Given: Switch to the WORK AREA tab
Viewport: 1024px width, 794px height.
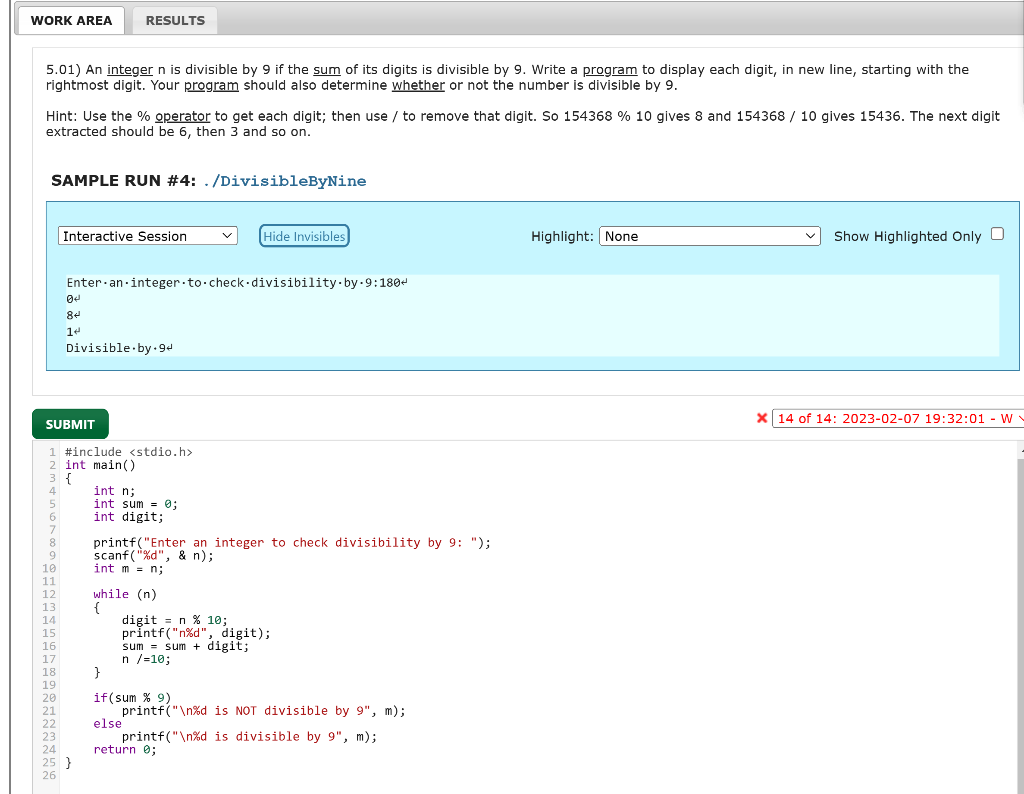Looking at the screenshot, I should point(70,20).
